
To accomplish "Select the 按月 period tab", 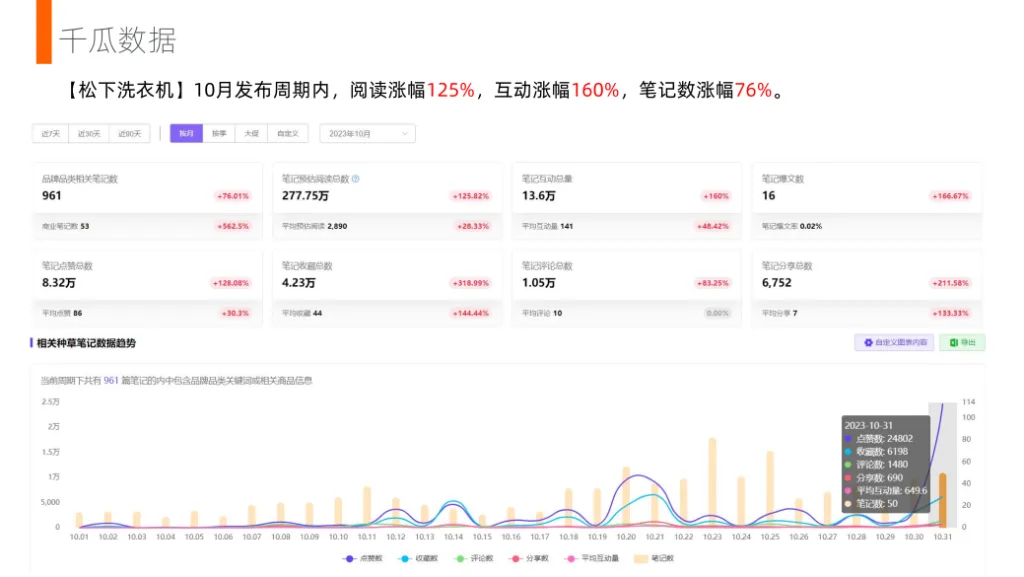I will coord(186,134).
